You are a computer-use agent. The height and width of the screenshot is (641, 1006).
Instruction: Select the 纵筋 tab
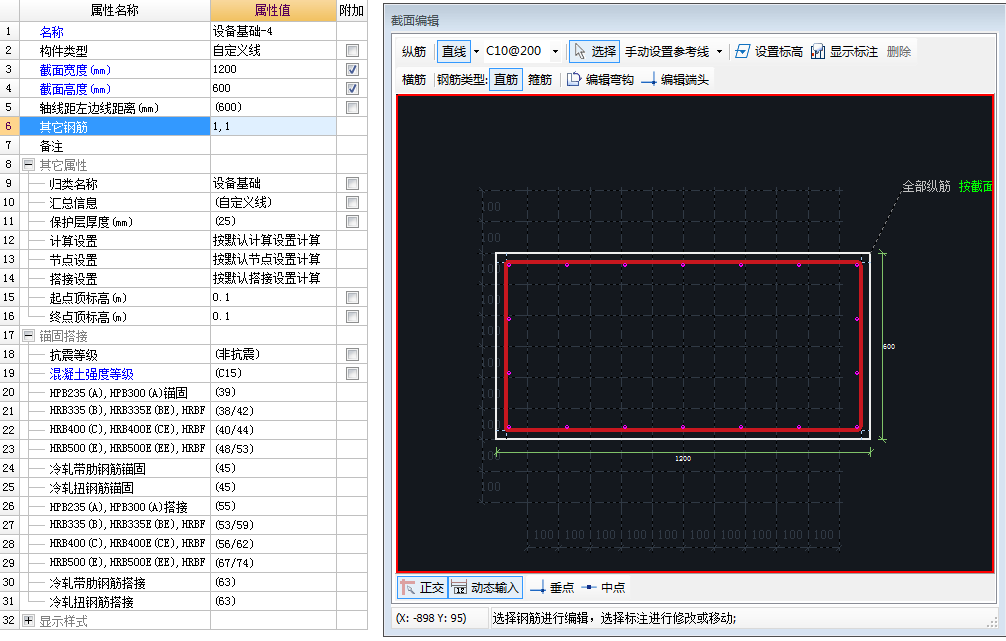[x=414, y=51]
